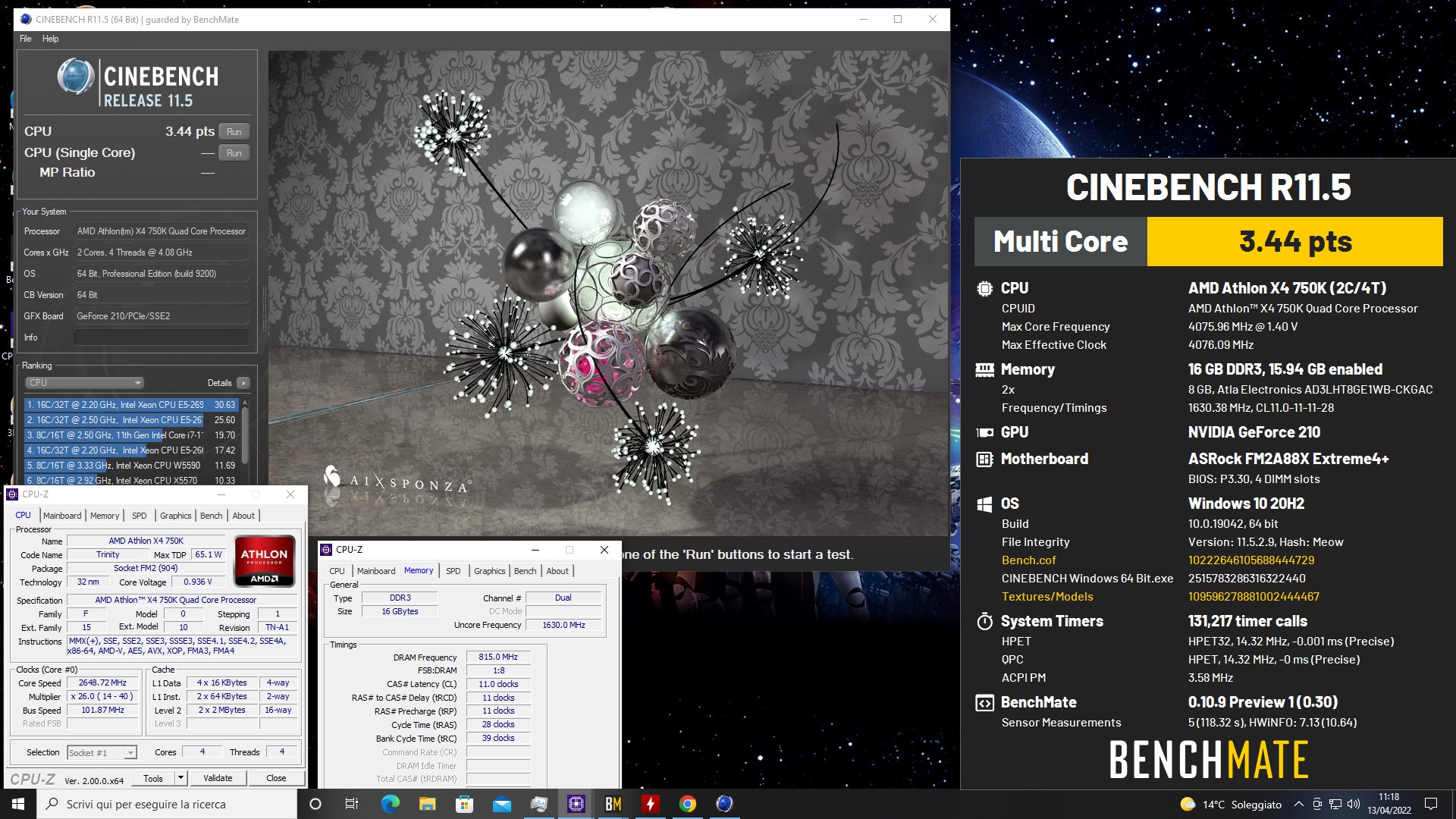
Task: Switch to CPU tab in right CPU-Z
Action: (x=337, y=571)
